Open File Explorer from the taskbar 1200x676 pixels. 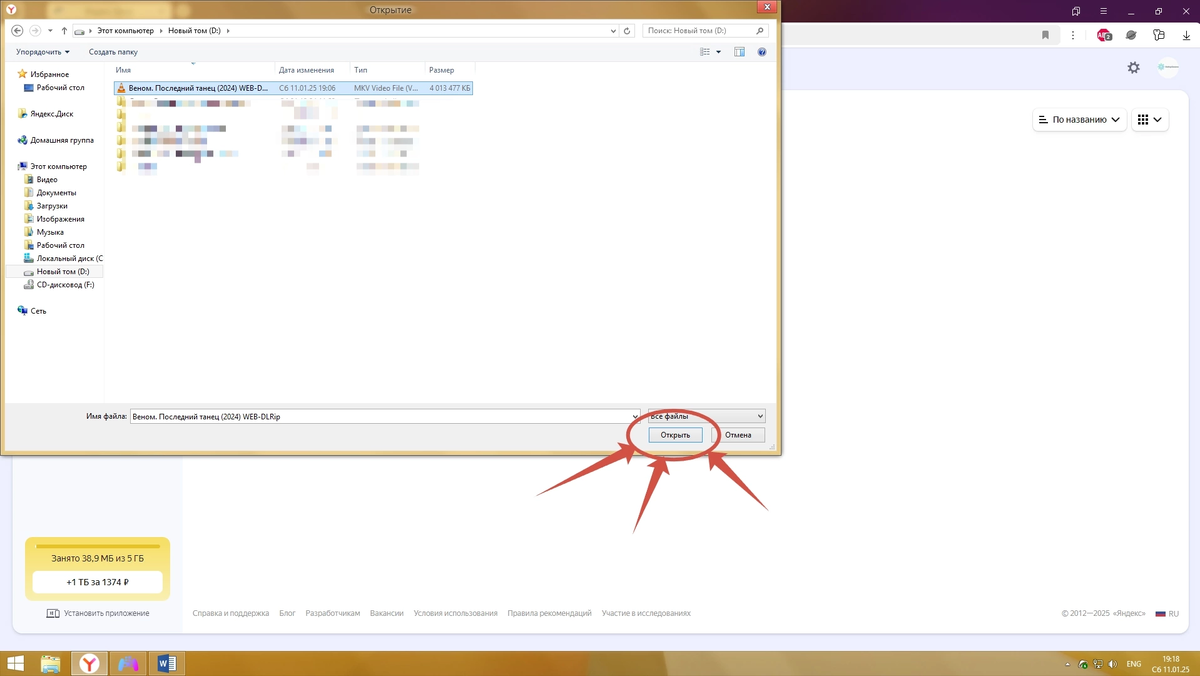[x=51, y=664]
